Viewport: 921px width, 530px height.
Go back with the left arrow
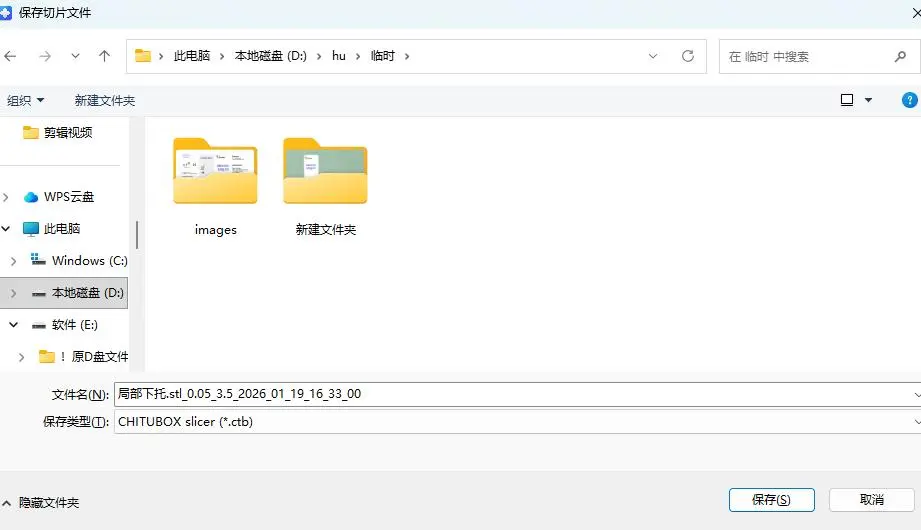[10, 56]
